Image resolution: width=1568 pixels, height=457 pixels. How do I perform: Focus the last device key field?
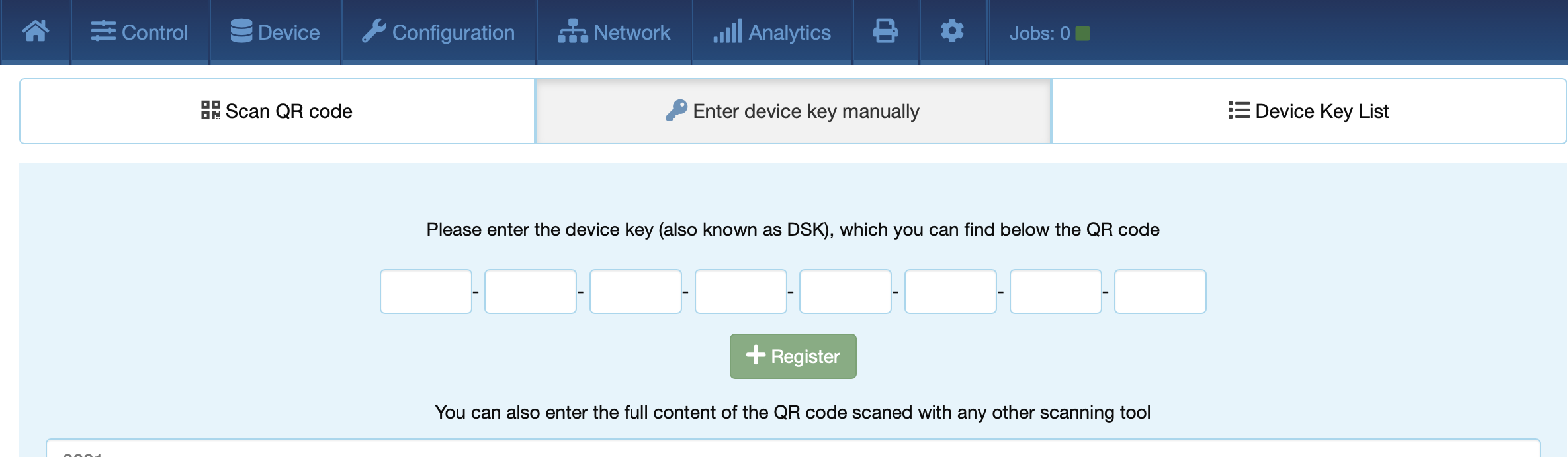click(x=1160, y=291)
